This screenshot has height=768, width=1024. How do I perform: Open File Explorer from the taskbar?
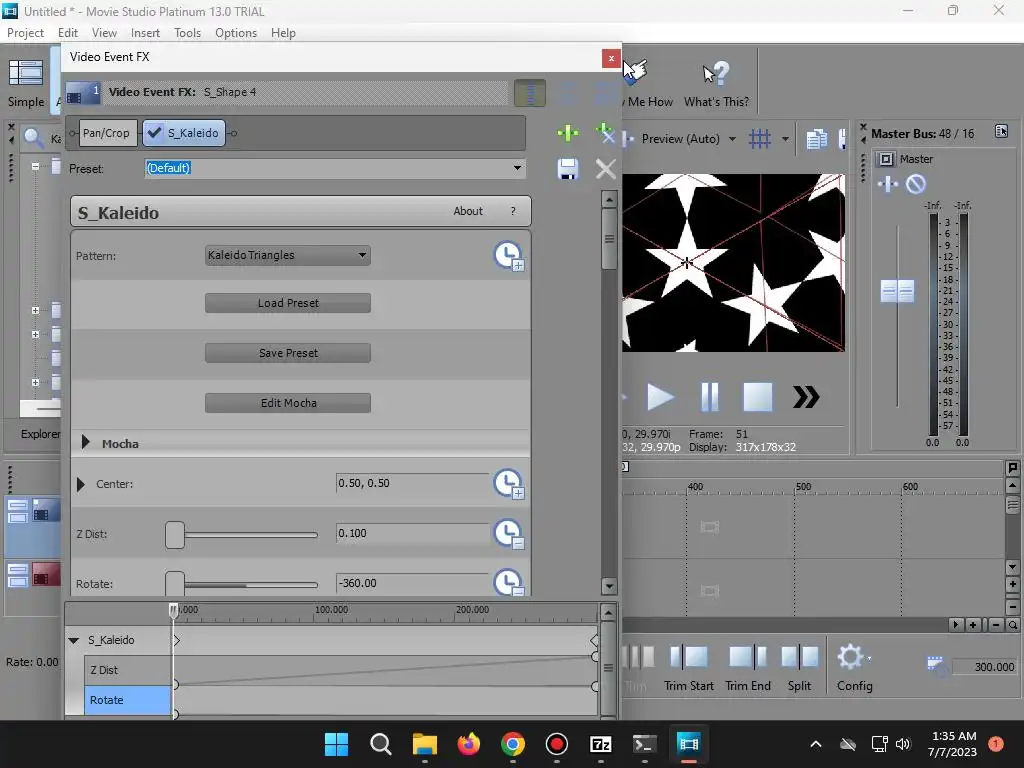tap(424, 744)
